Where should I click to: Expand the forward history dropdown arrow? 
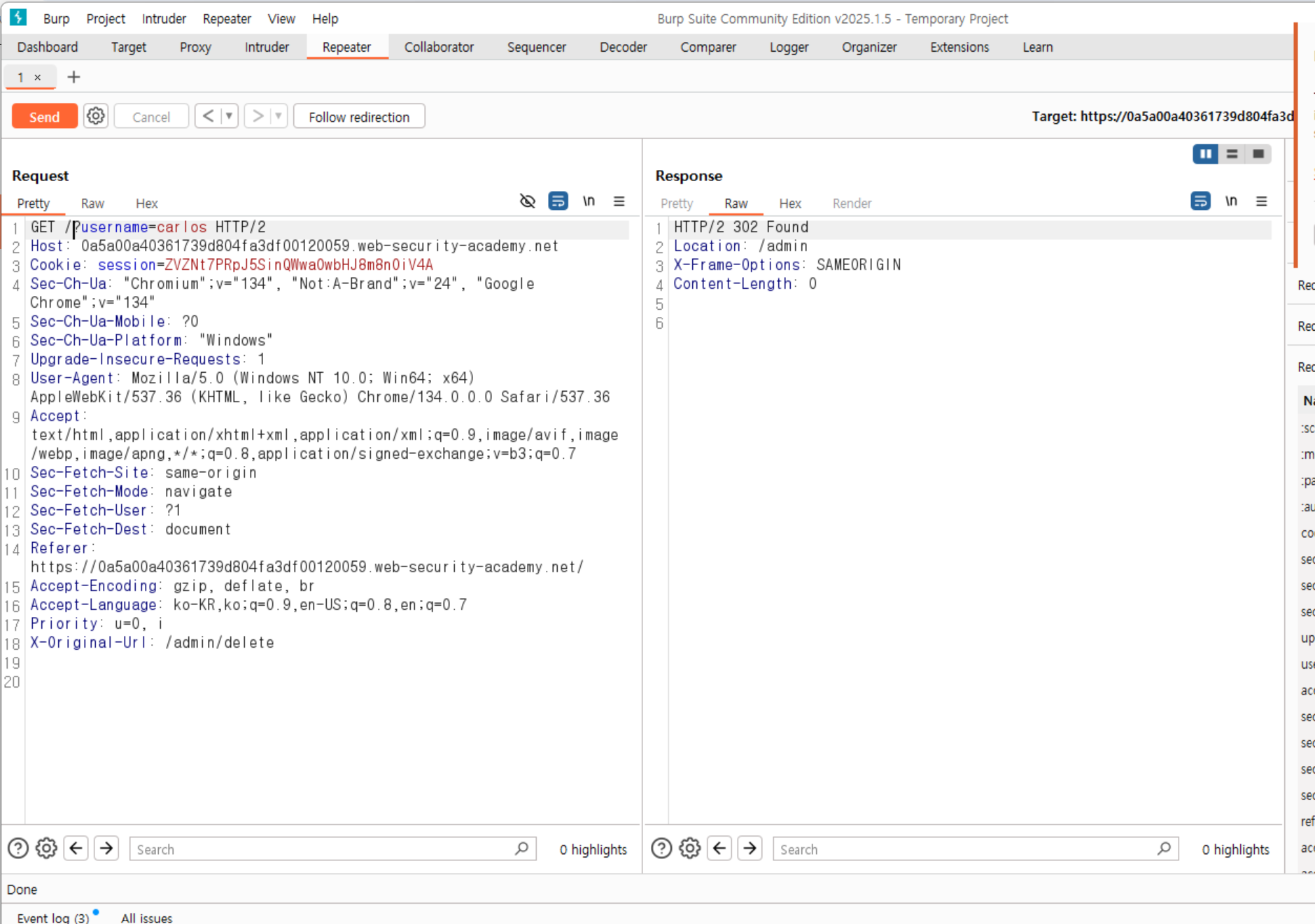[x=279, y=116]
